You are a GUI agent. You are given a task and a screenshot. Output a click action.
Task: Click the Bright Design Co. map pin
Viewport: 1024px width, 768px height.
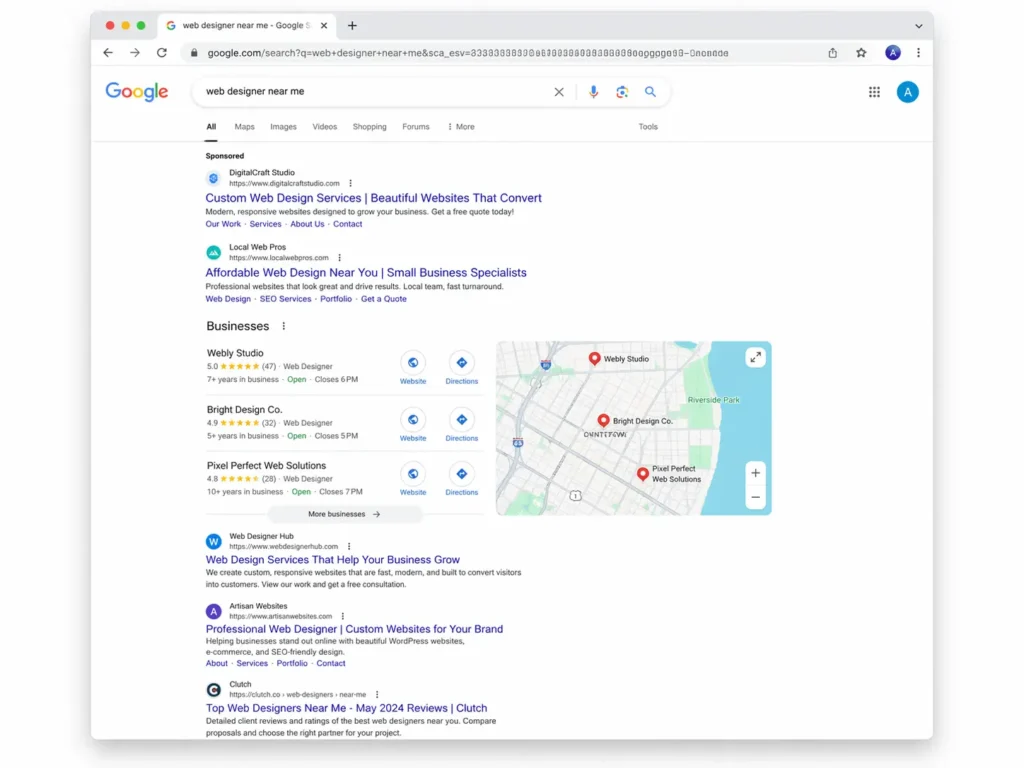pos(603,421)
